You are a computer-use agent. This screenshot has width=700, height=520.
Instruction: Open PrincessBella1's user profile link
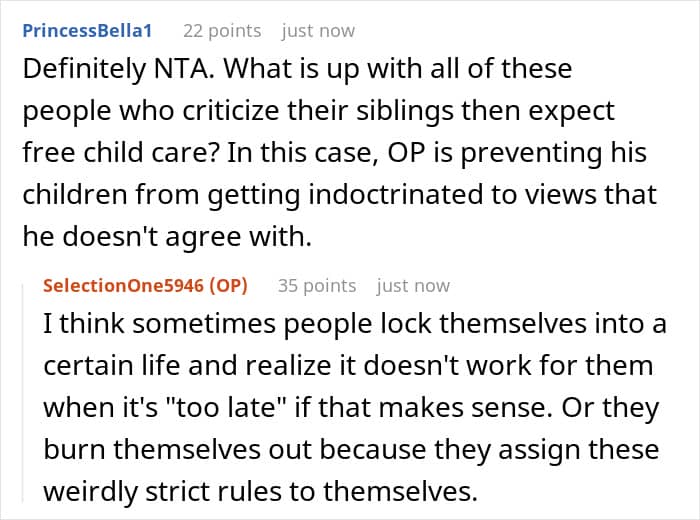[x=87, y=31]
